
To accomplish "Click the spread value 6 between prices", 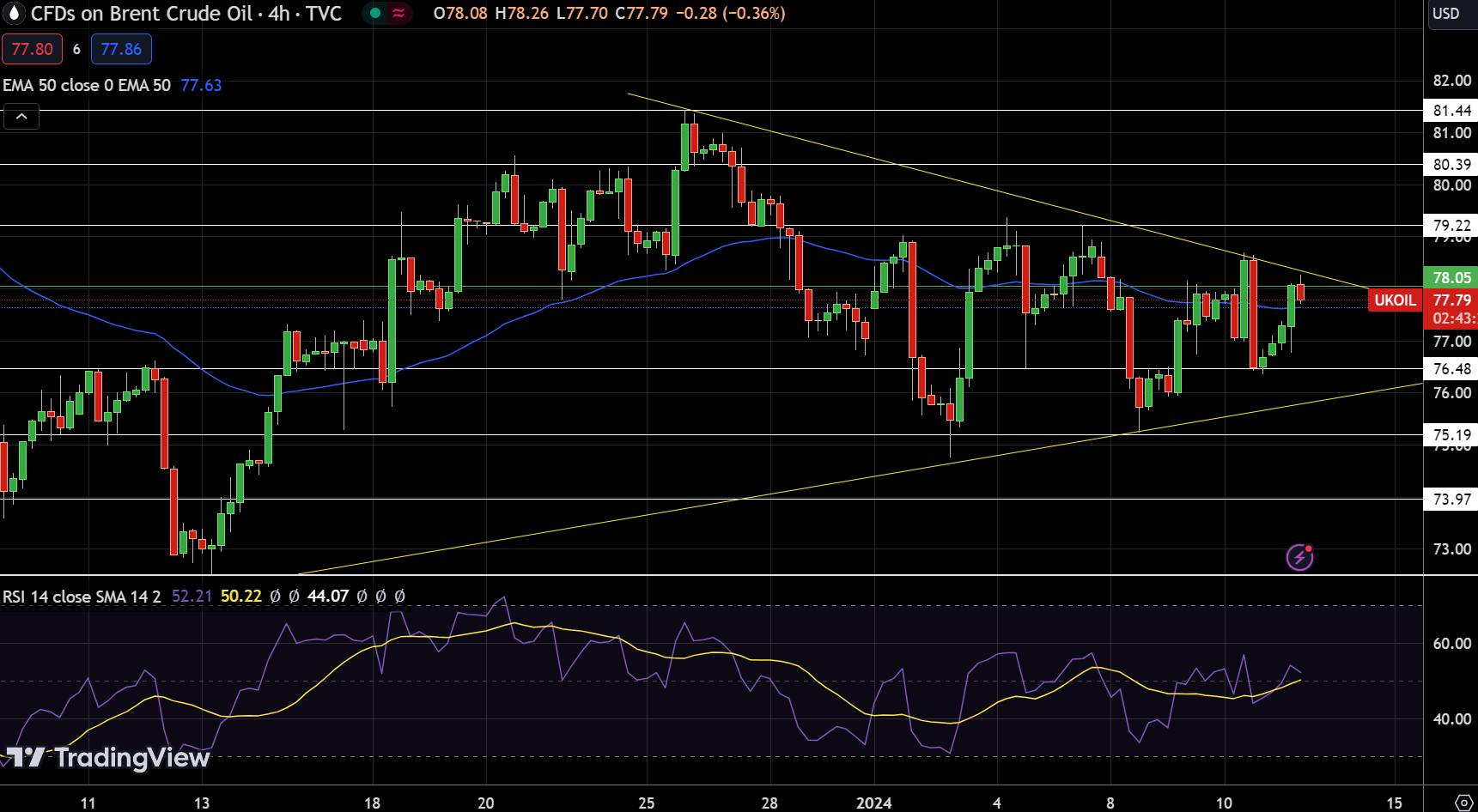I will [x=76, y=49].
